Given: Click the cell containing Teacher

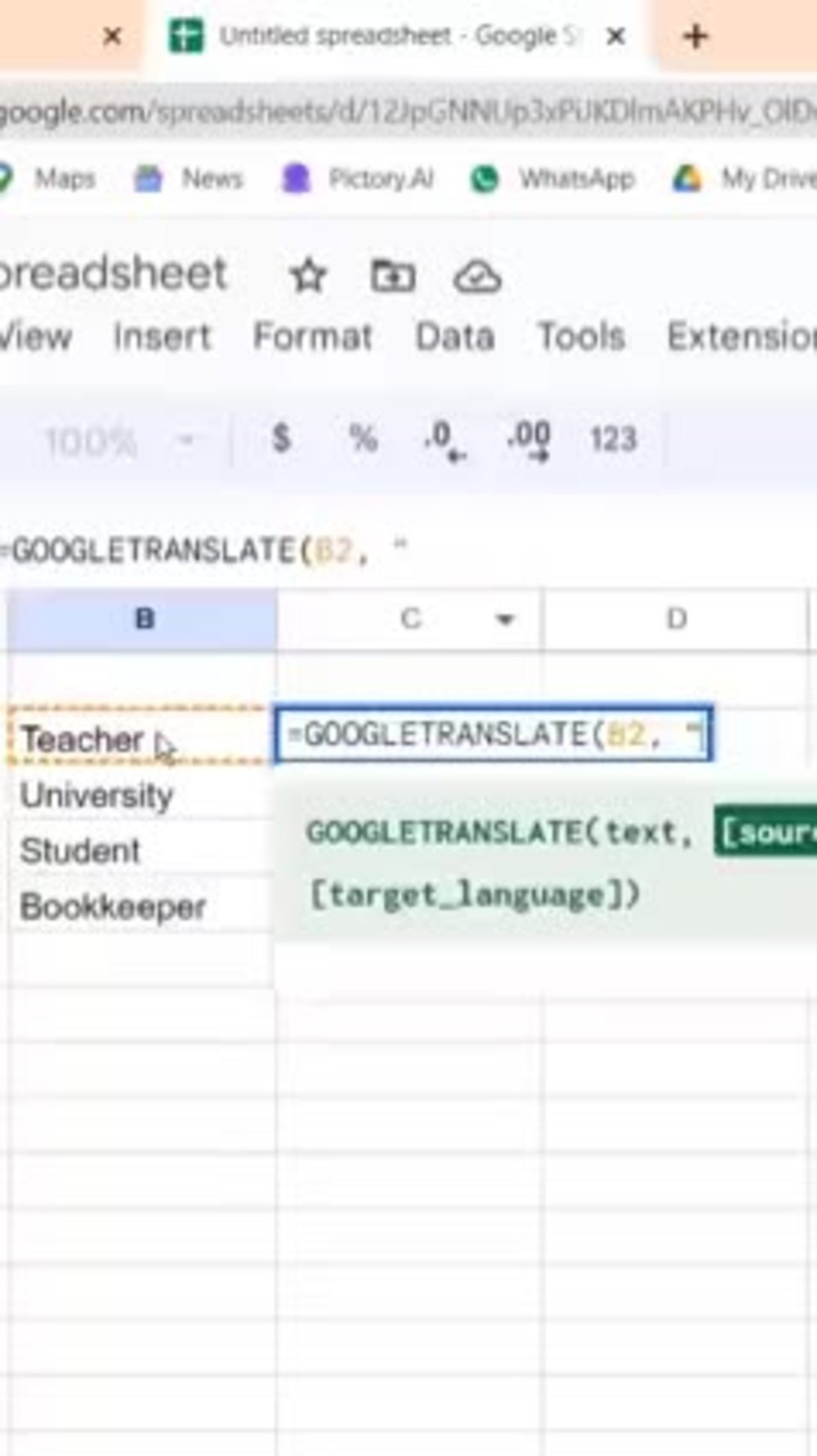Looking at the screenshot, I should coord(141,738).
